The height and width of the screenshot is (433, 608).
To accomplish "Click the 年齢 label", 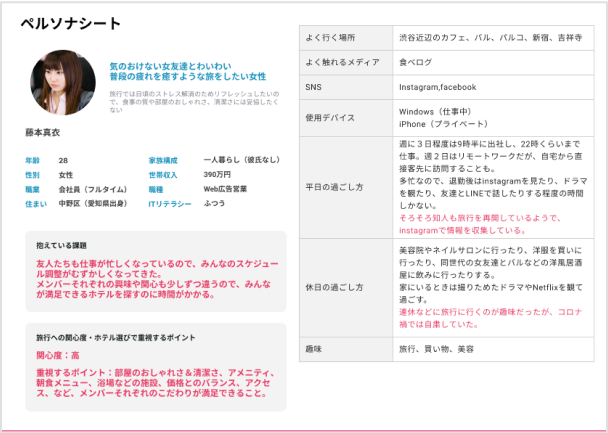I will (32, 160).
